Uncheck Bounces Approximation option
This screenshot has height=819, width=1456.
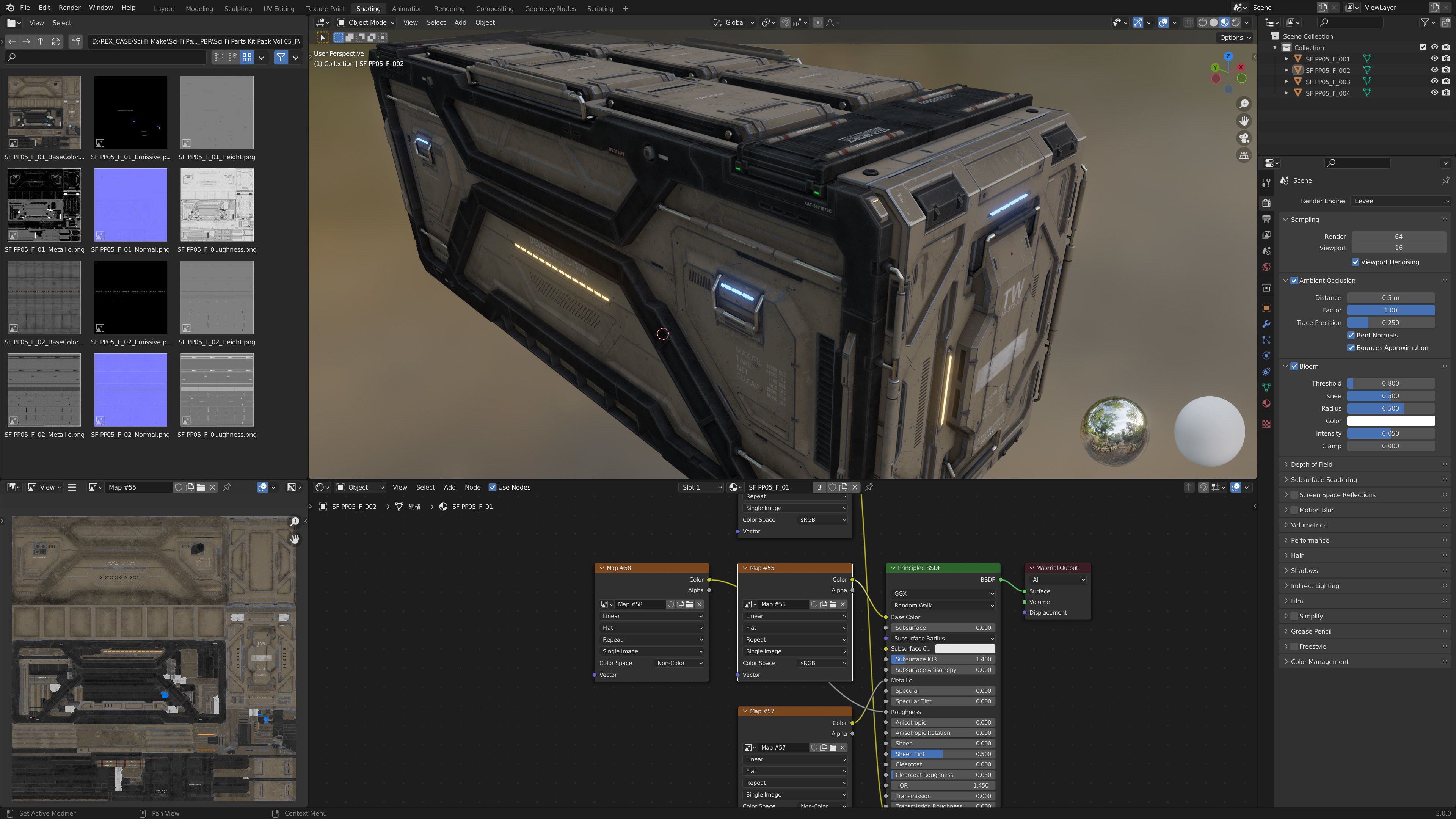click(1351, 348)
